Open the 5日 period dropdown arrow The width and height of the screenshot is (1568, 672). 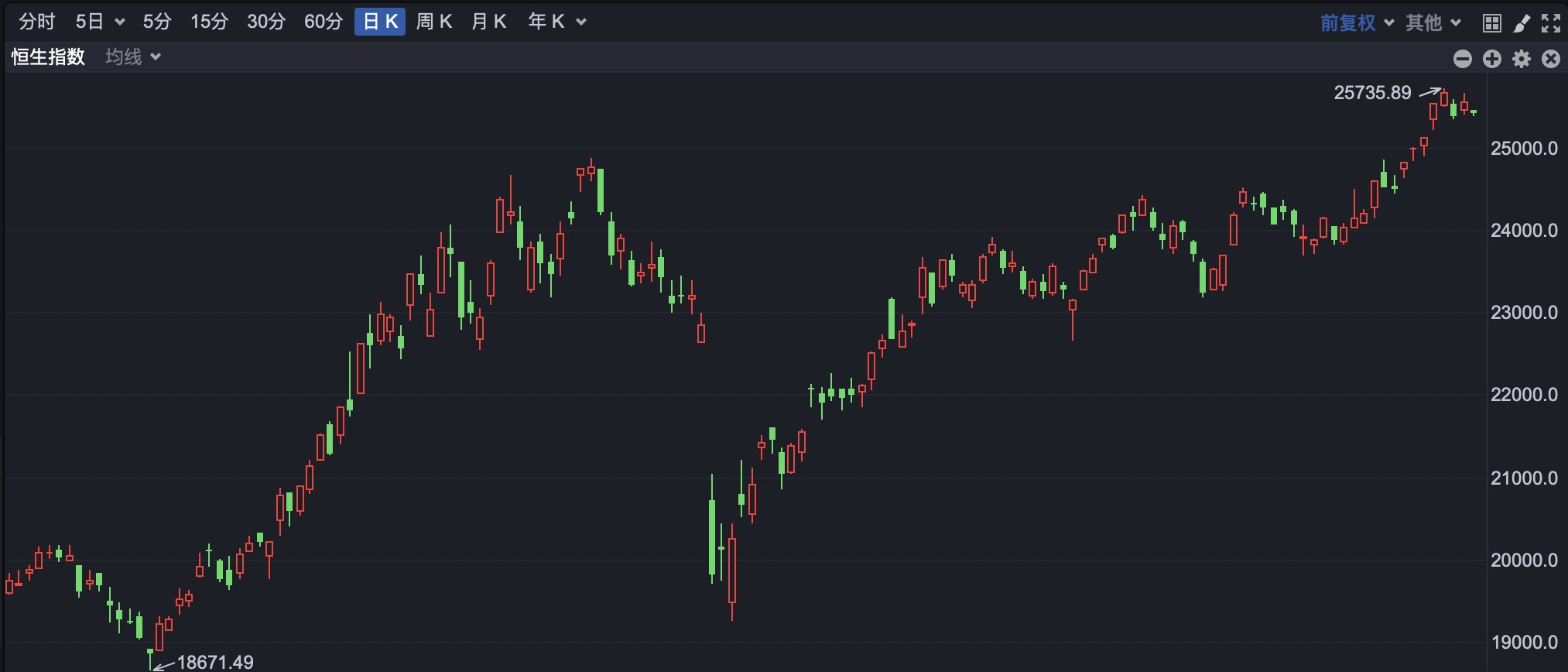[x=119, y=22]
